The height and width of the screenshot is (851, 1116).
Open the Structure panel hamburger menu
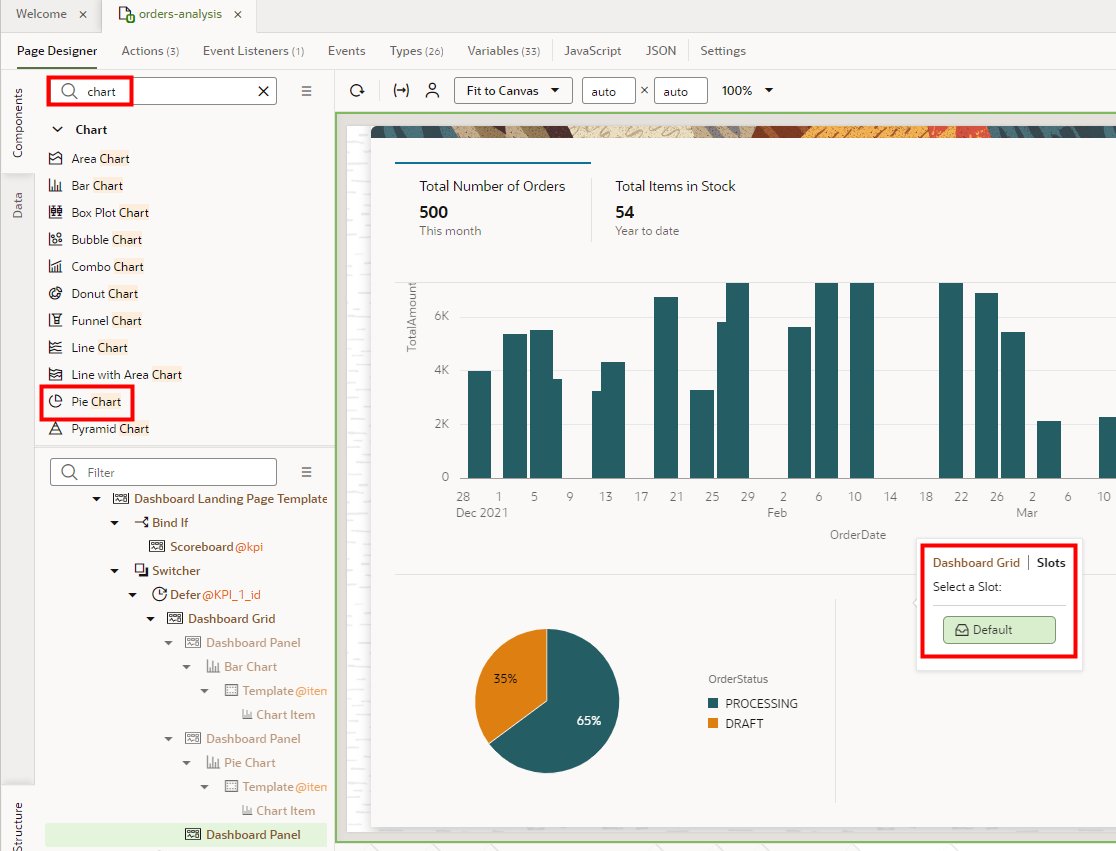[x=307, y=471]
